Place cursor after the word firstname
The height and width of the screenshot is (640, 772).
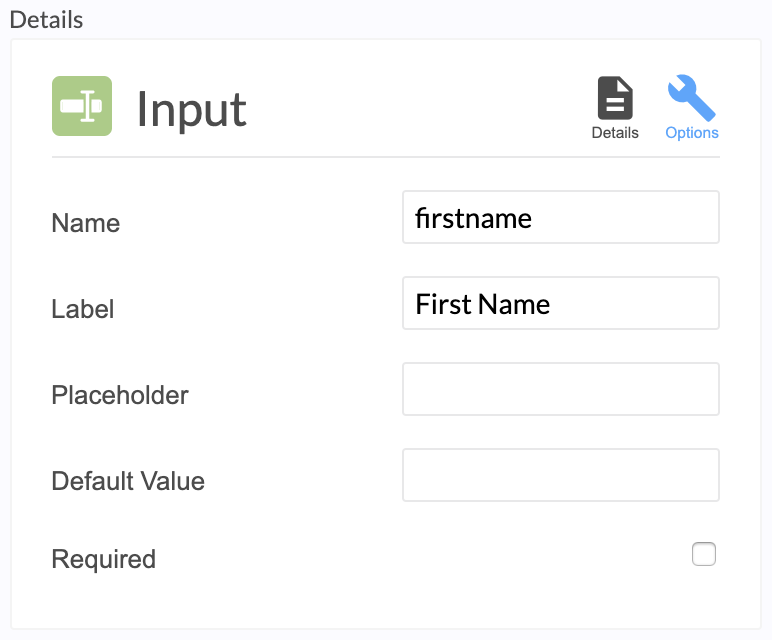(533, 218)
